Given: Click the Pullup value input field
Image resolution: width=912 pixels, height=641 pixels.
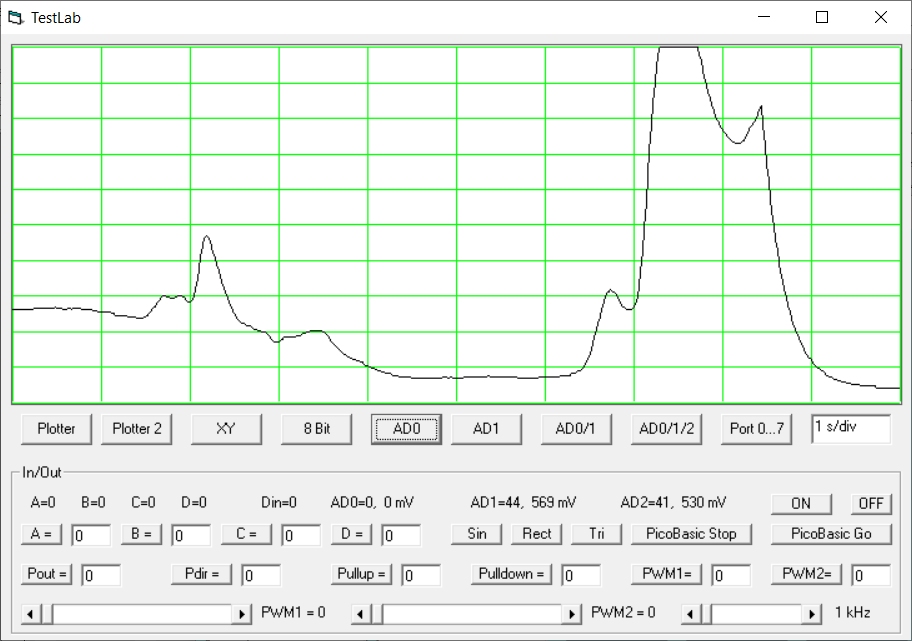Looking at the screenshot, I should point(421,575).
